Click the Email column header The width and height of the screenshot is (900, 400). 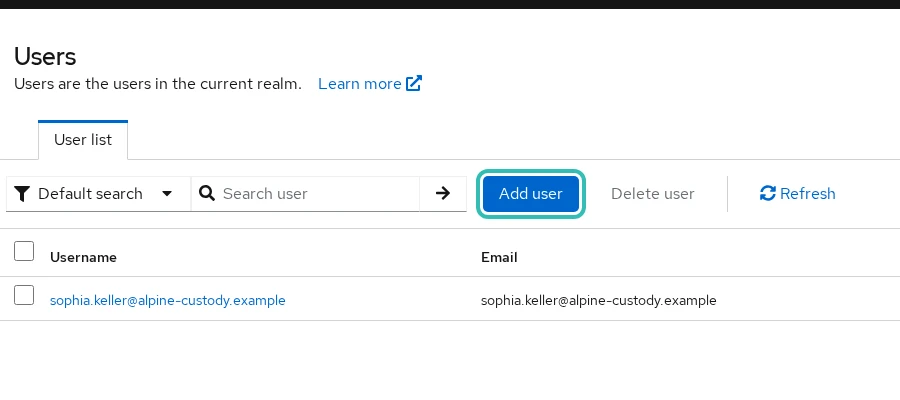point(499,258)
